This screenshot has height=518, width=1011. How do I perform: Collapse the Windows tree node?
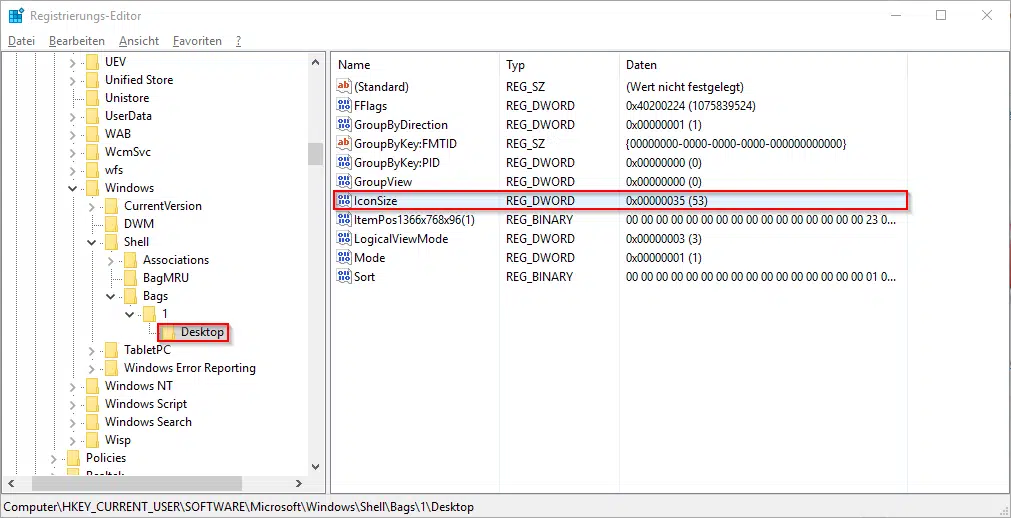coord(72,188)
